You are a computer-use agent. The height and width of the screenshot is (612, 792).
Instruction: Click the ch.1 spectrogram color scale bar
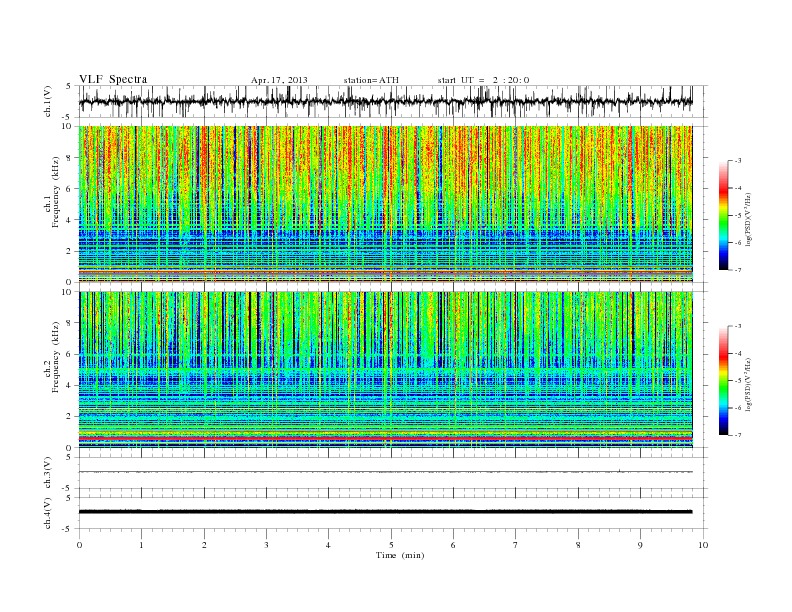(723, 215)
